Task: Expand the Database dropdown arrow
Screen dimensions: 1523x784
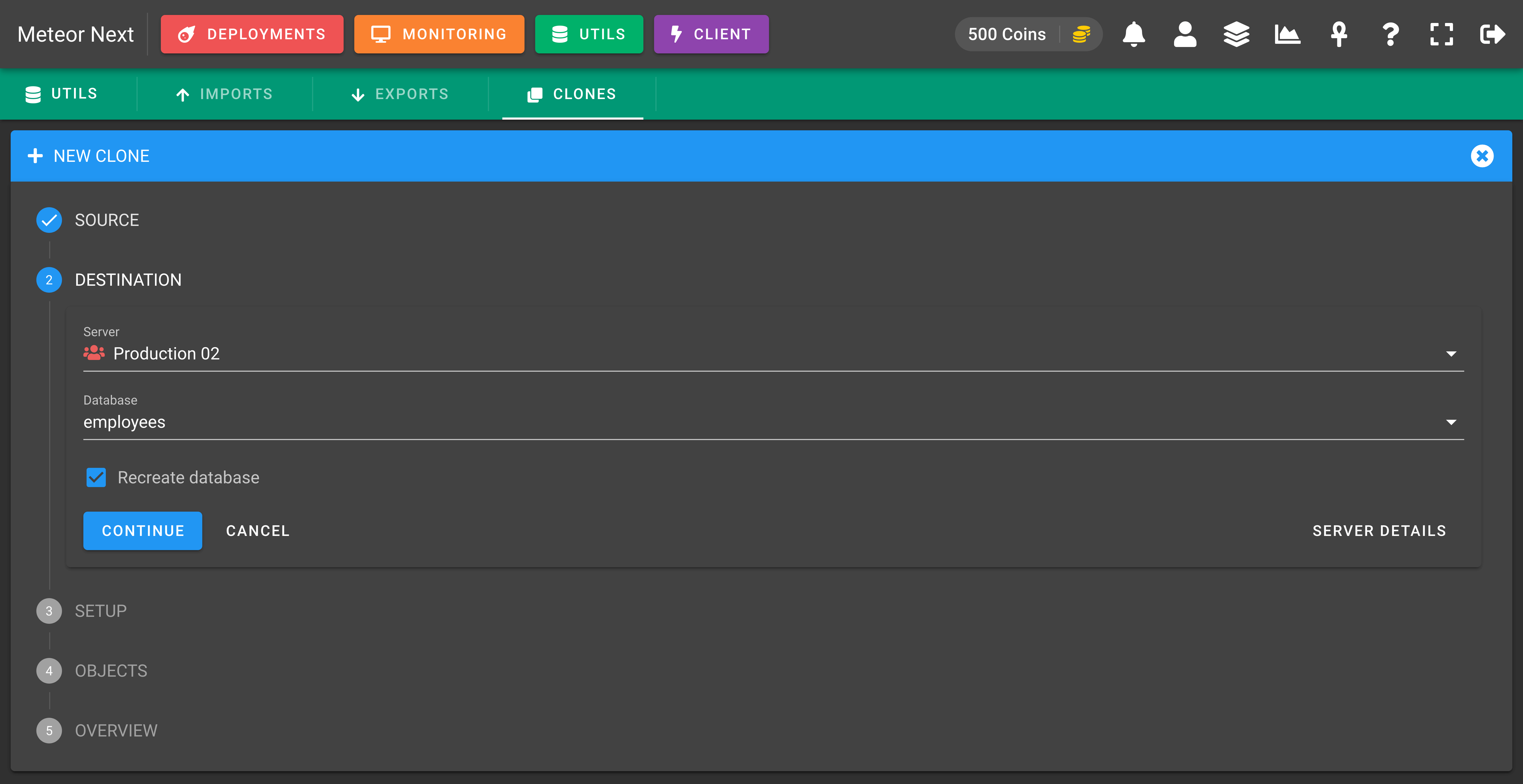Action: 1451,422
